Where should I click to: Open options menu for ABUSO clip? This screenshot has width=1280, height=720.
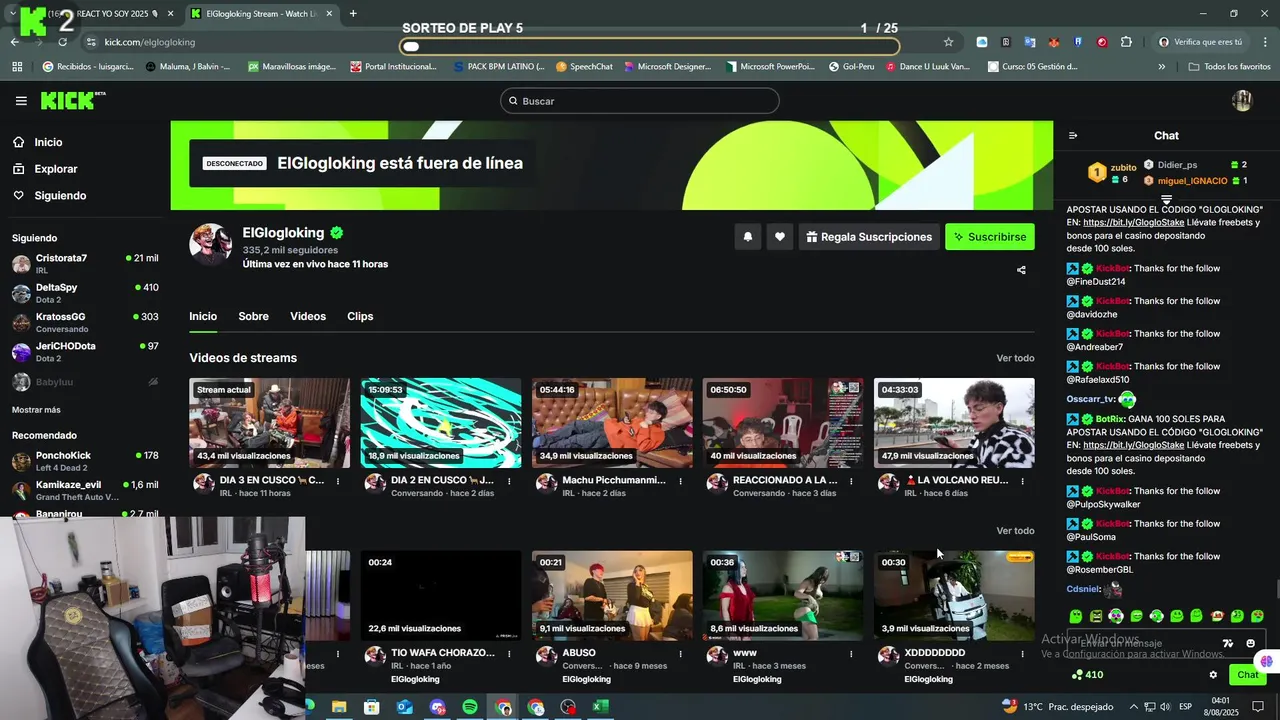pos(680,654)
